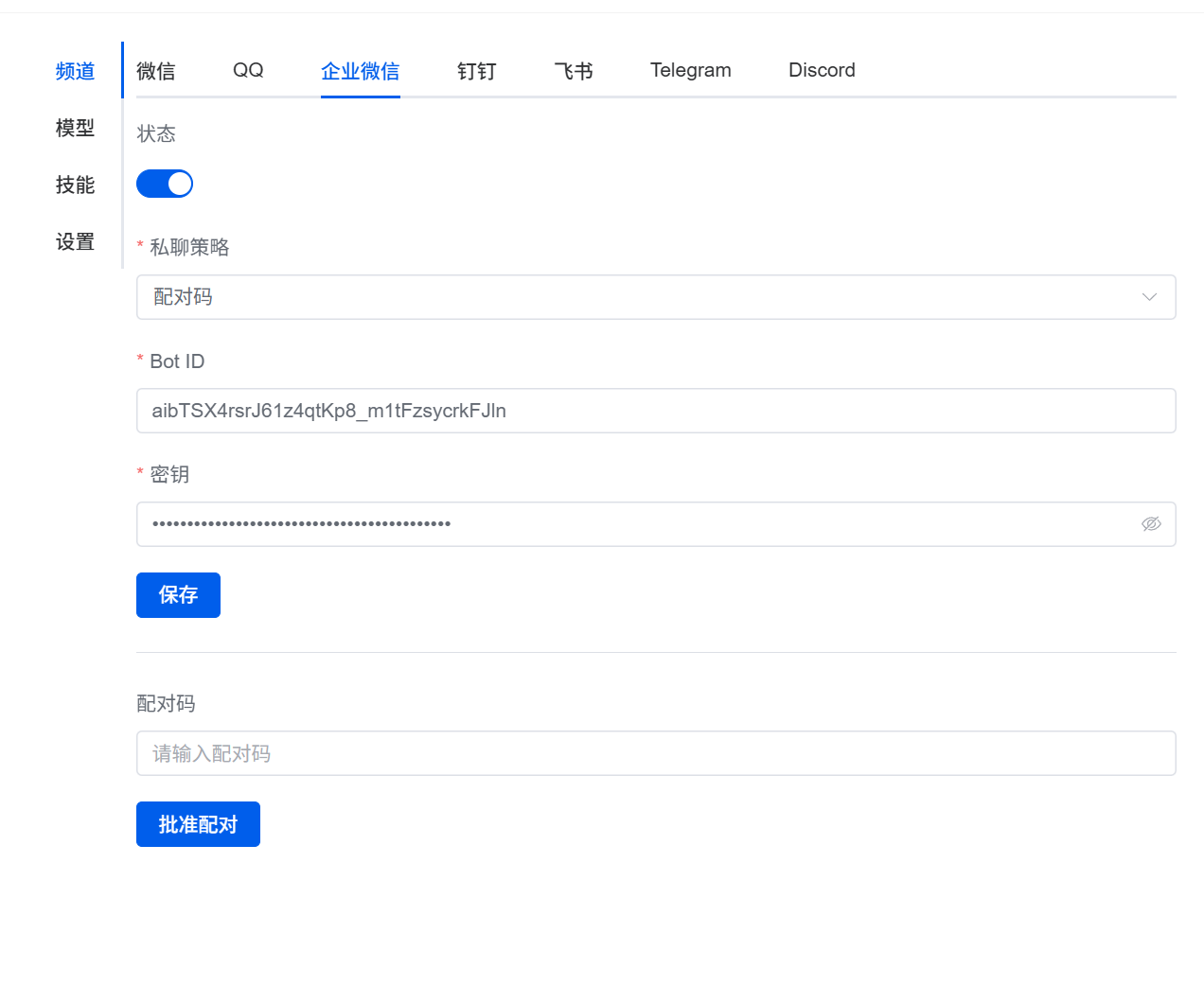This screenshot has height=986, width=1204.
Task: Go to the Telegram tab
Action: click(x=690, y=71)
